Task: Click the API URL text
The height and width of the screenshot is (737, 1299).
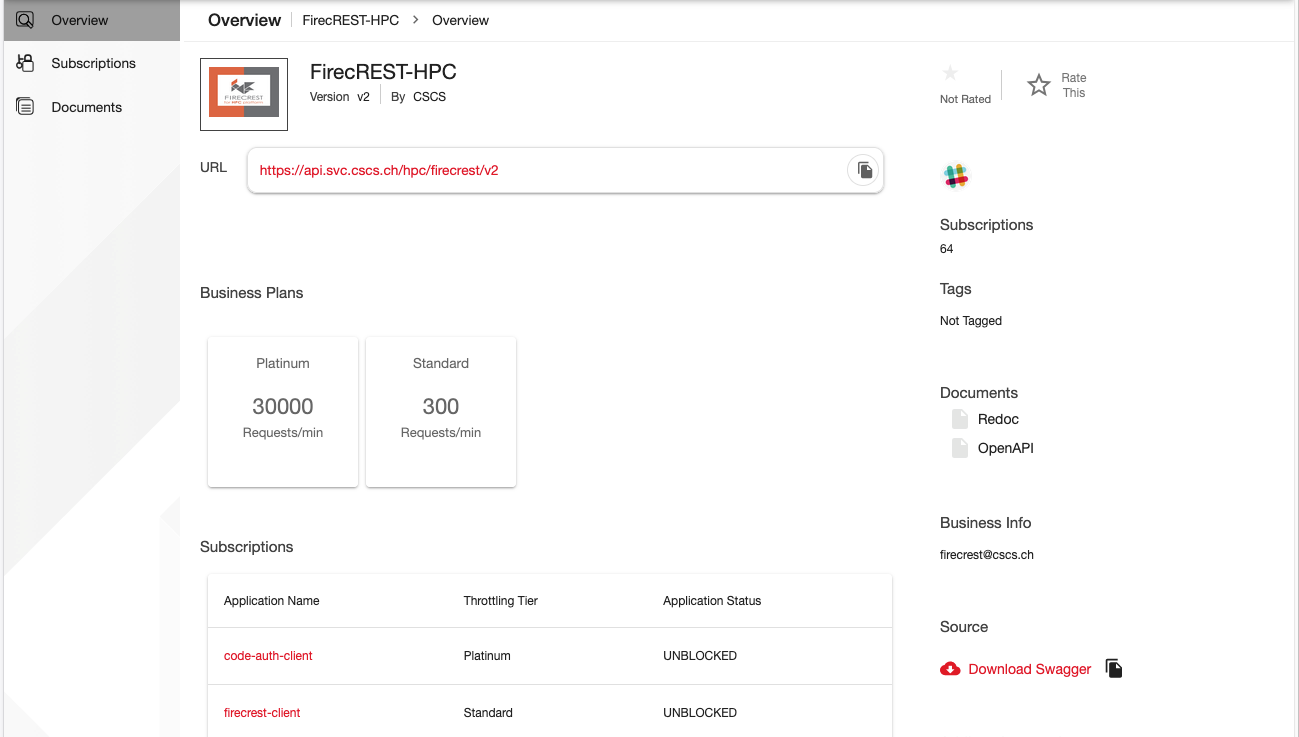Action: click(x=379, y=170)
